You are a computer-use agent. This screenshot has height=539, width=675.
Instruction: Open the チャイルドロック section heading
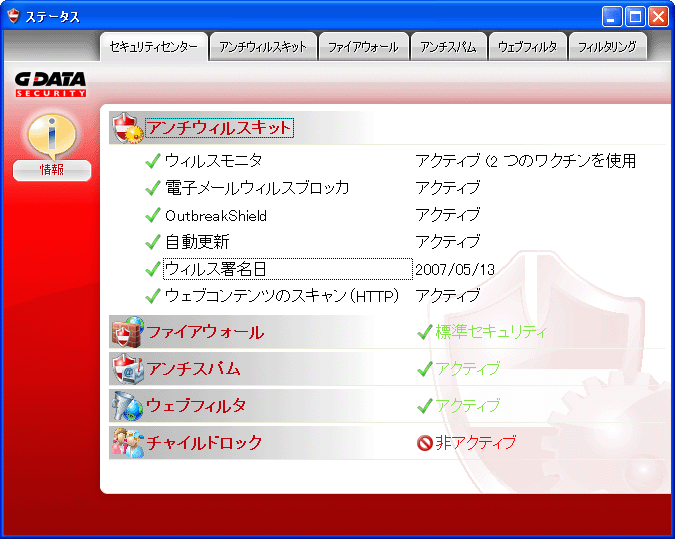point(204,443)
